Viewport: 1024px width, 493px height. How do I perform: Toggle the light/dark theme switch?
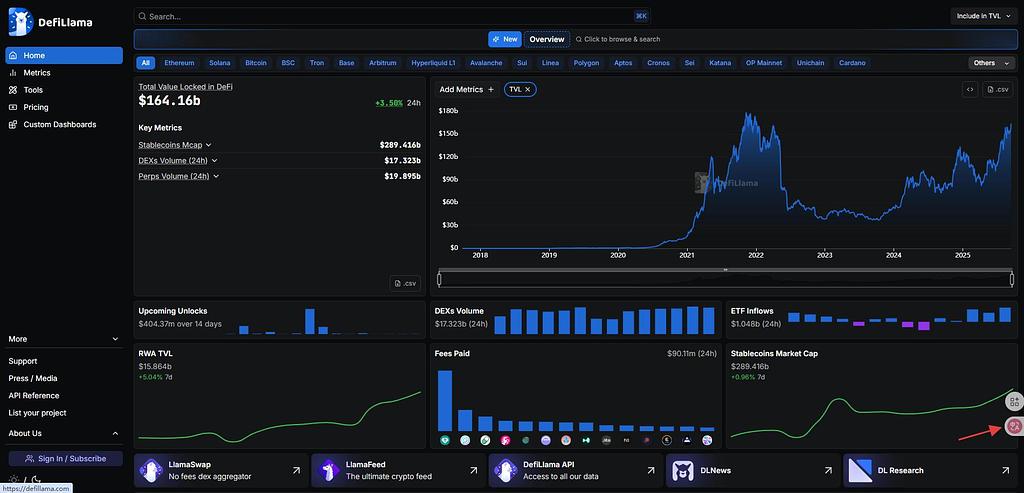click(28, 480)
